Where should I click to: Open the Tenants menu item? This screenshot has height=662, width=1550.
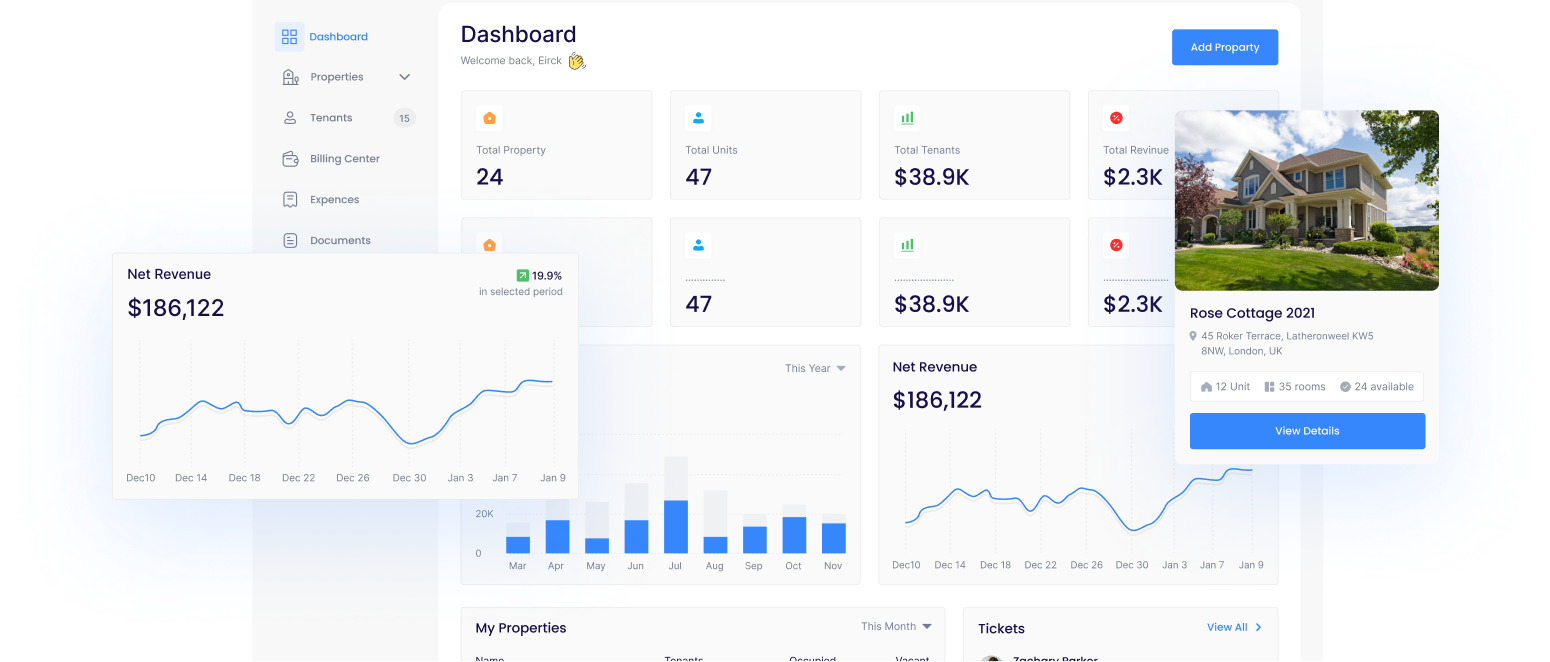[331, 118]
